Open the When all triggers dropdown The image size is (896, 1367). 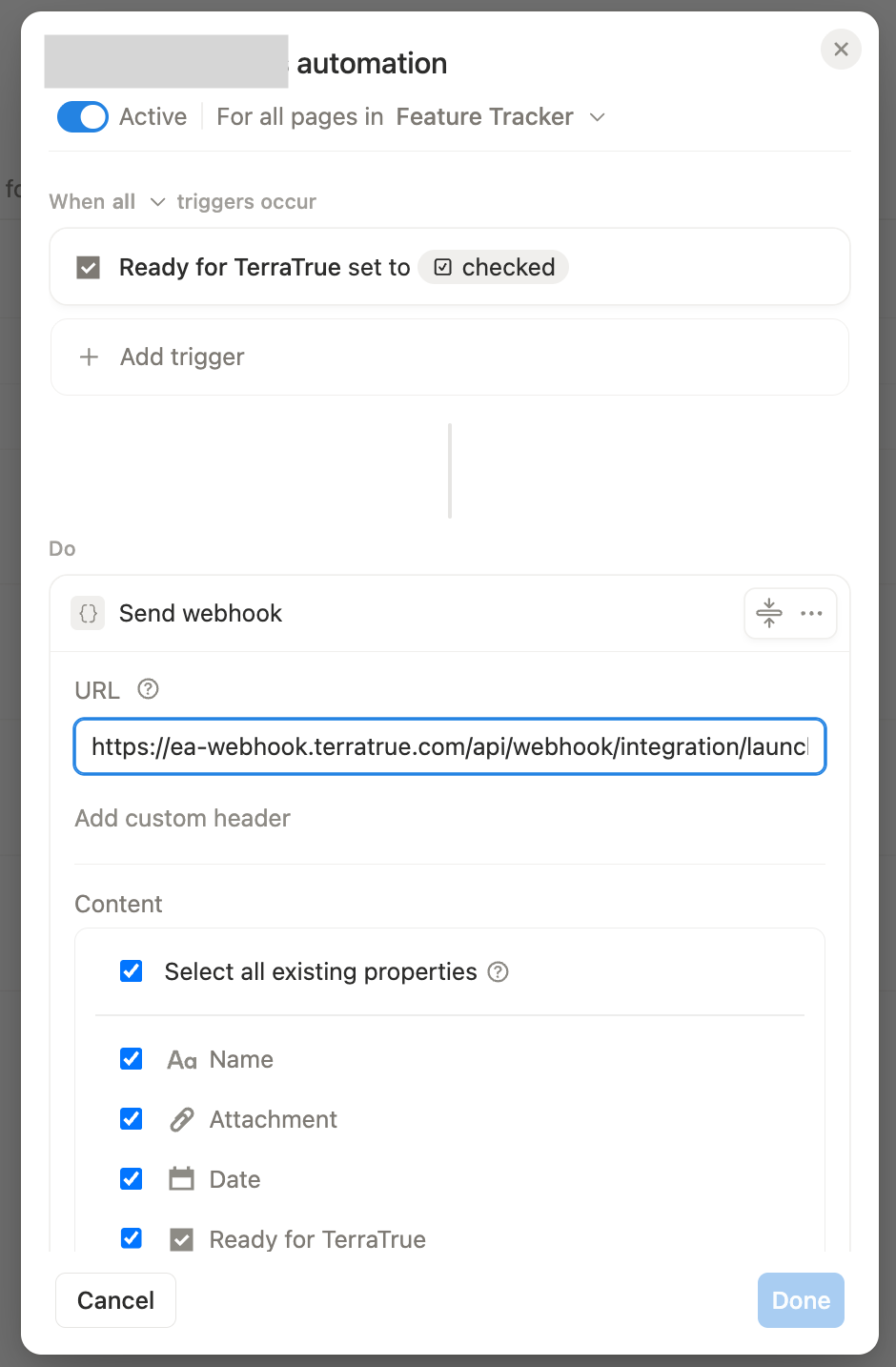[x=107, y=202]
